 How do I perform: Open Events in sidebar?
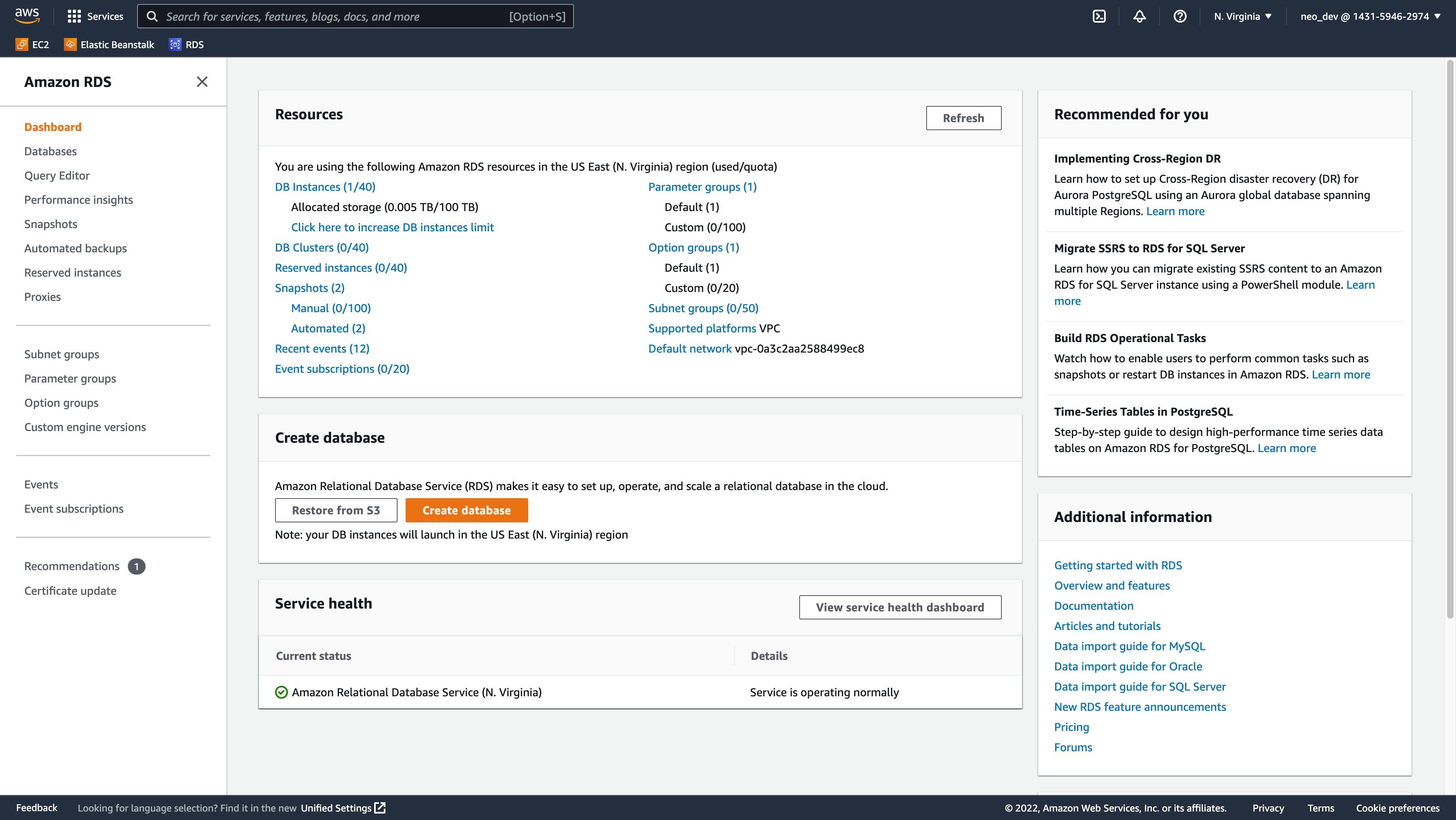(41, 484)
